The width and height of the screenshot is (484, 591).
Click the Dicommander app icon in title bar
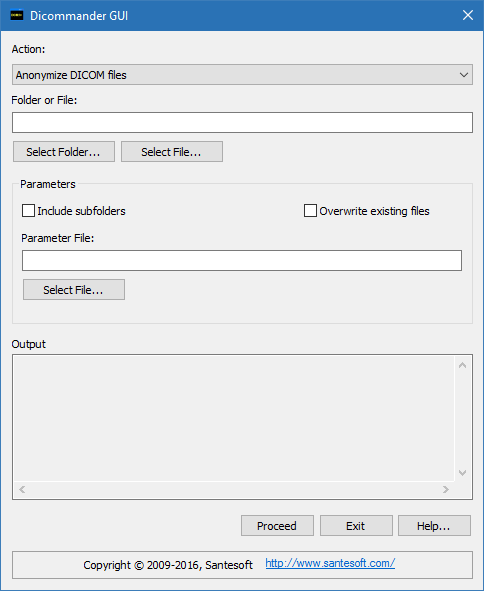click(x=17, y=15)
